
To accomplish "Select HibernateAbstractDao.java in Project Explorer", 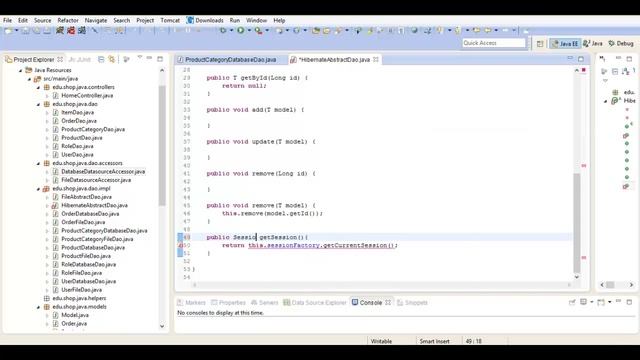I will 94,205.
